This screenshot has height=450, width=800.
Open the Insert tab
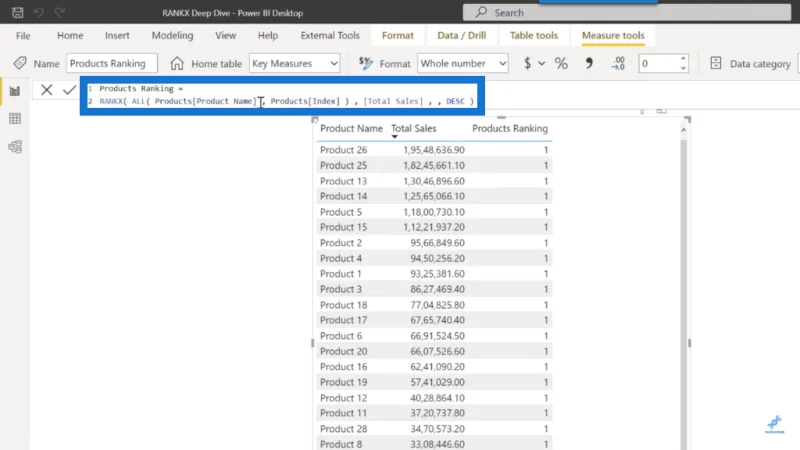(117, 35)
